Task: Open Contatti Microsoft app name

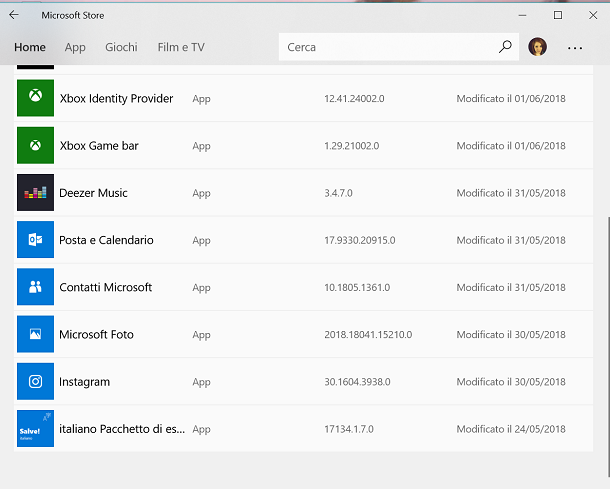Action: pos(105,287)
